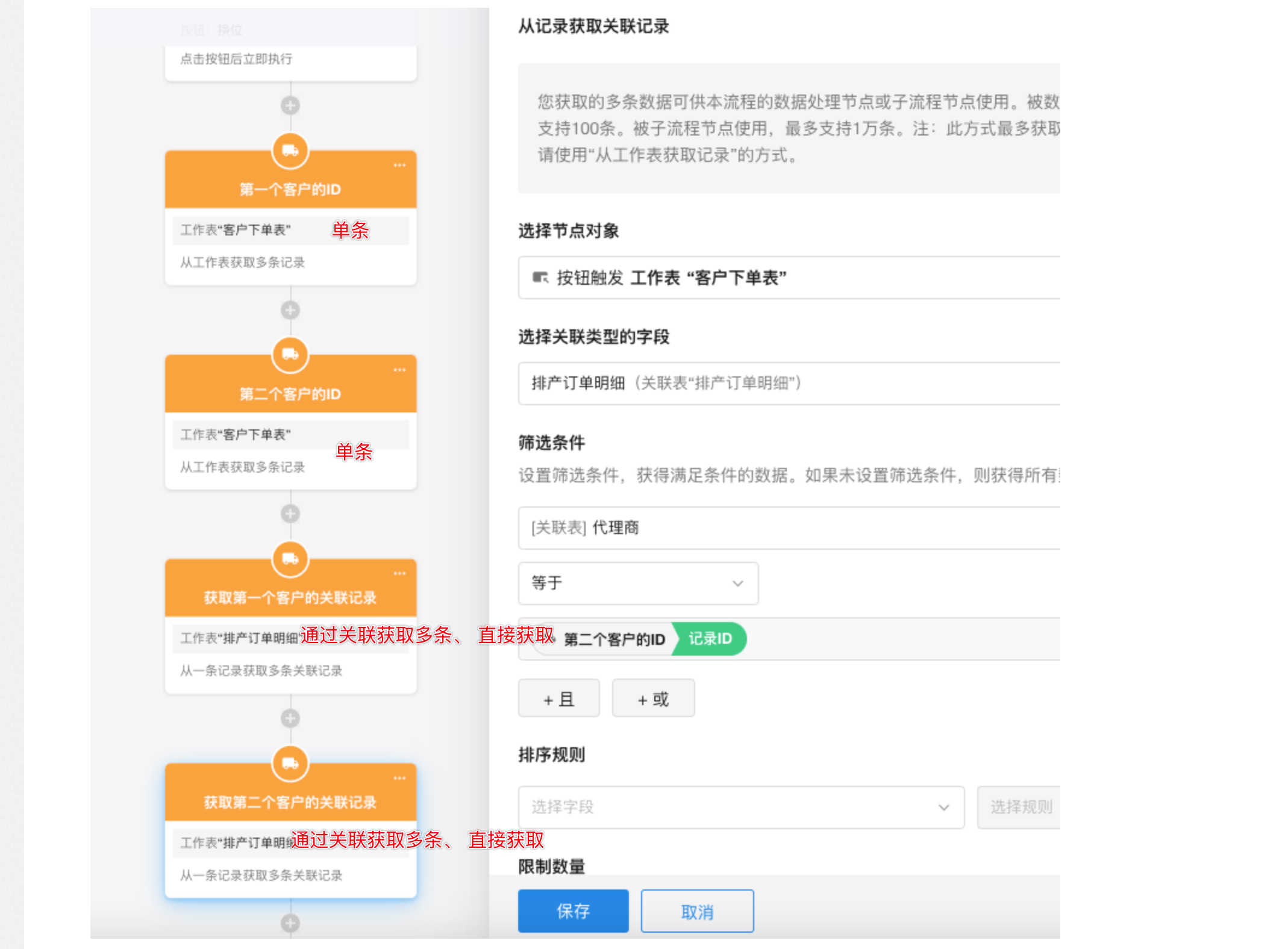The height and width of the screenshot is (949, 1288).
Task: Open the 选择字段 sort field dropdown
Action: click(x=741, y=807)
